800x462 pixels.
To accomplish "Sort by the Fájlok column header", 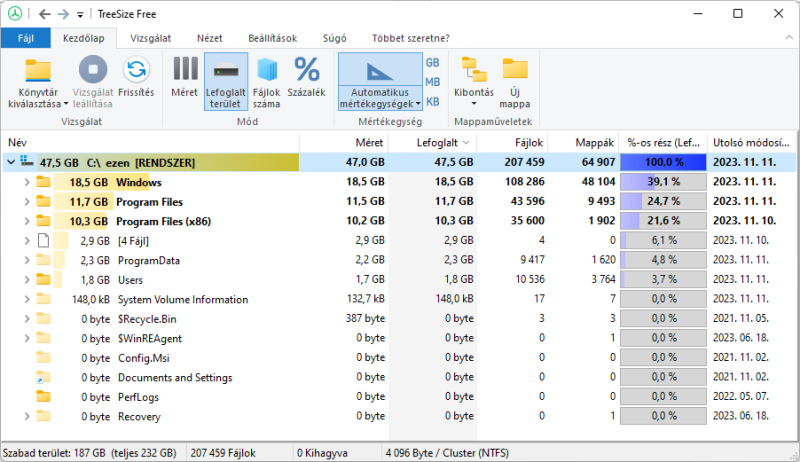I will (512, 143).
